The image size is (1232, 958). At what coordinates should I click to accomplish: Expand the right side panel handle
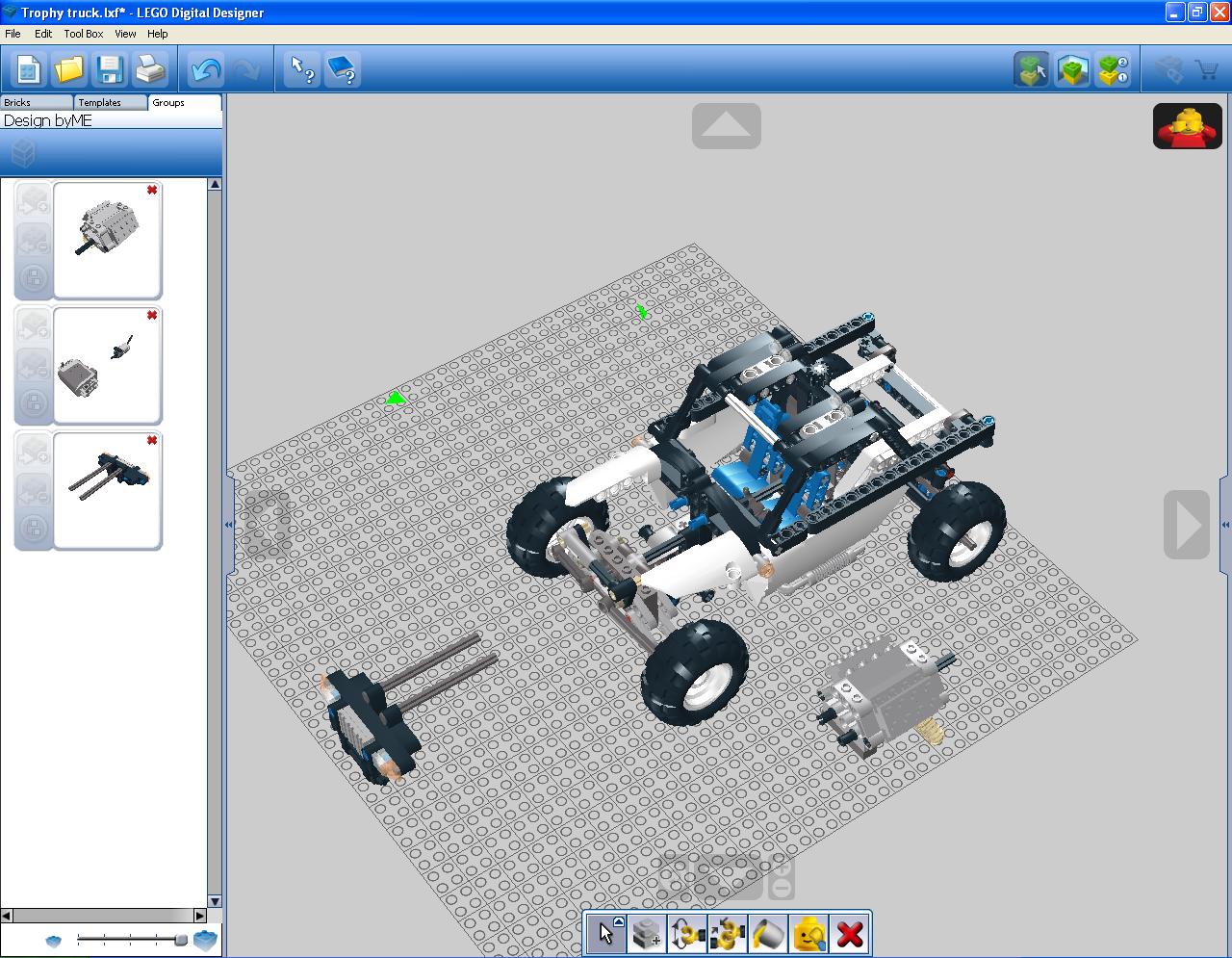pos(1225,525)
